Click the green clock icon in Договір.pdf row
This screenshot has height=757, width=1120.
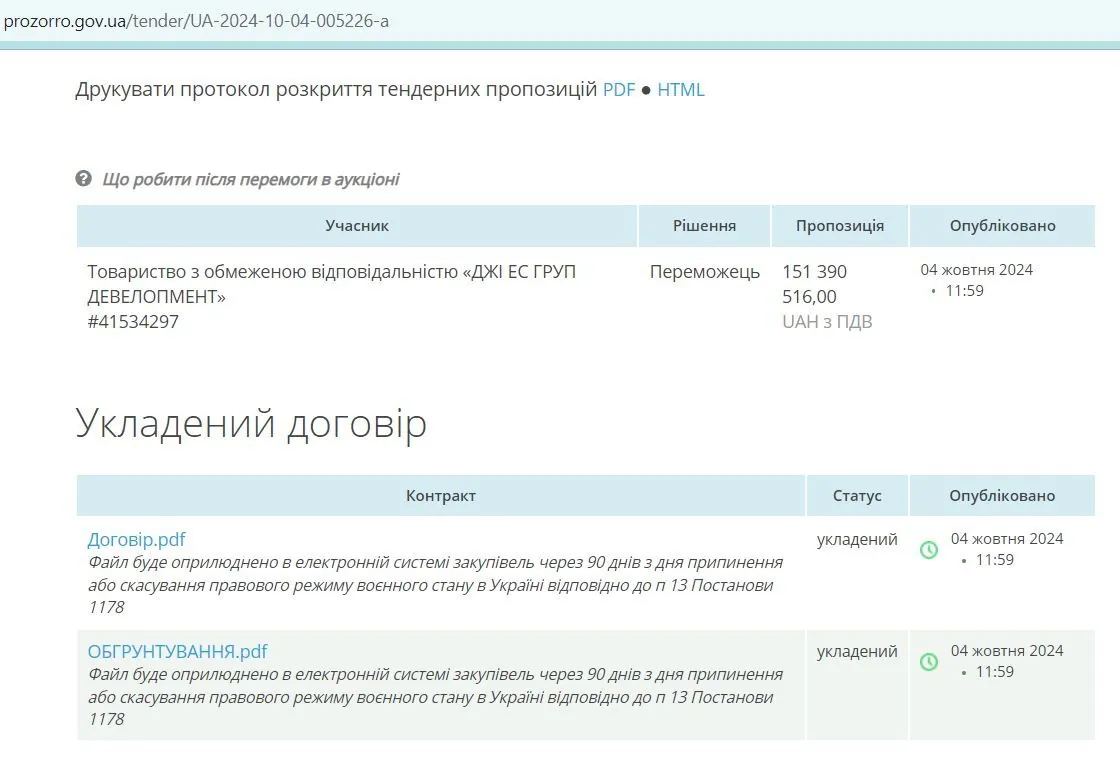coord(929,550)
